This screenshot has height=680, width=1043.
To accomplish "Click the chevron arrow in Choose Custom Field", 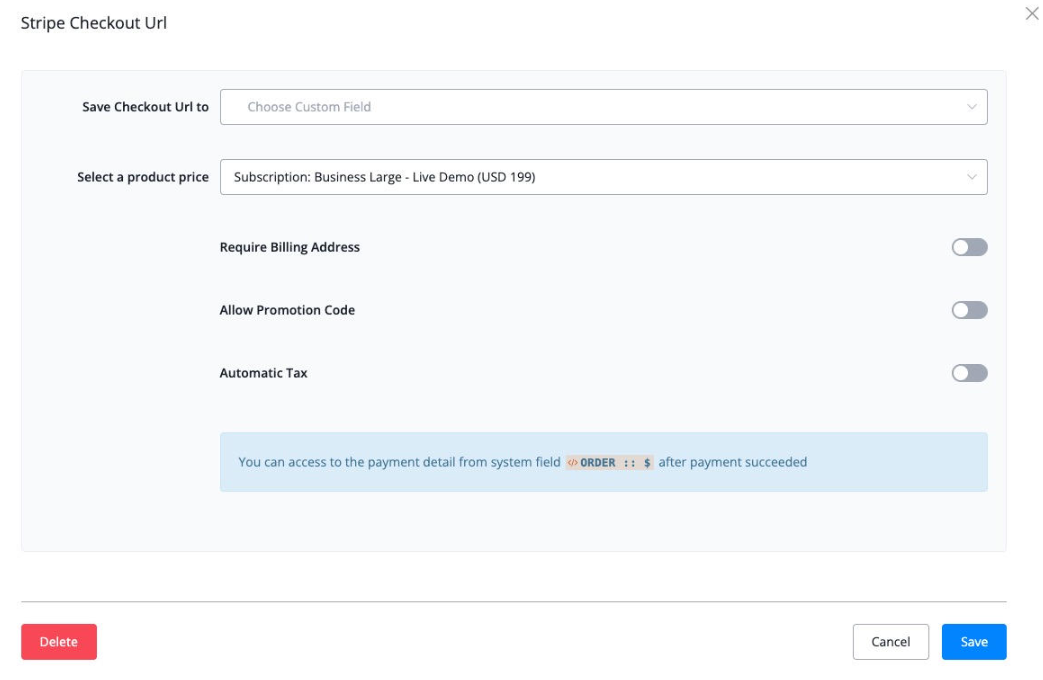I will (971, 107).
